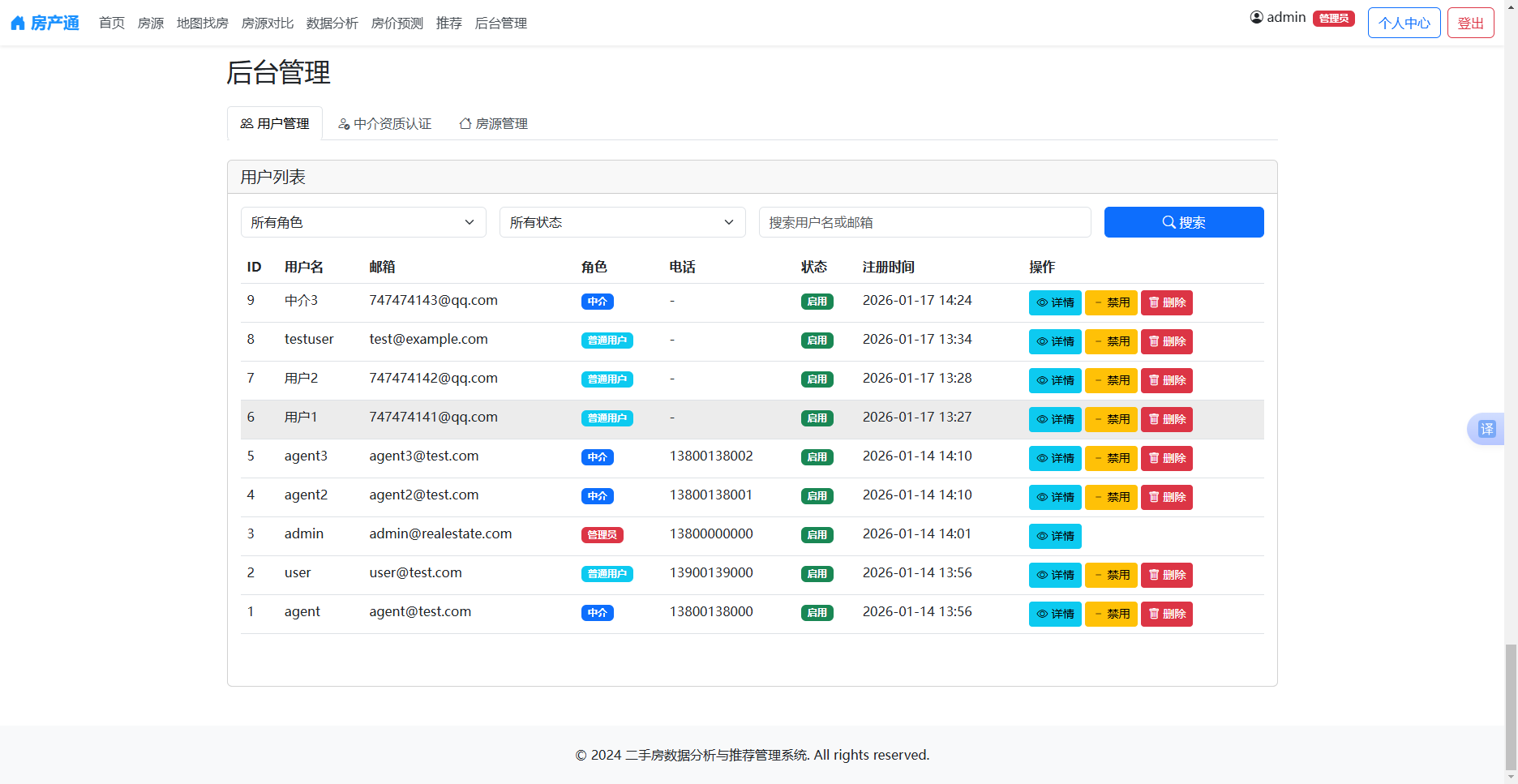Click the translate floating icon
This screenshot has height=784, width=1518.
[1486, 429]
